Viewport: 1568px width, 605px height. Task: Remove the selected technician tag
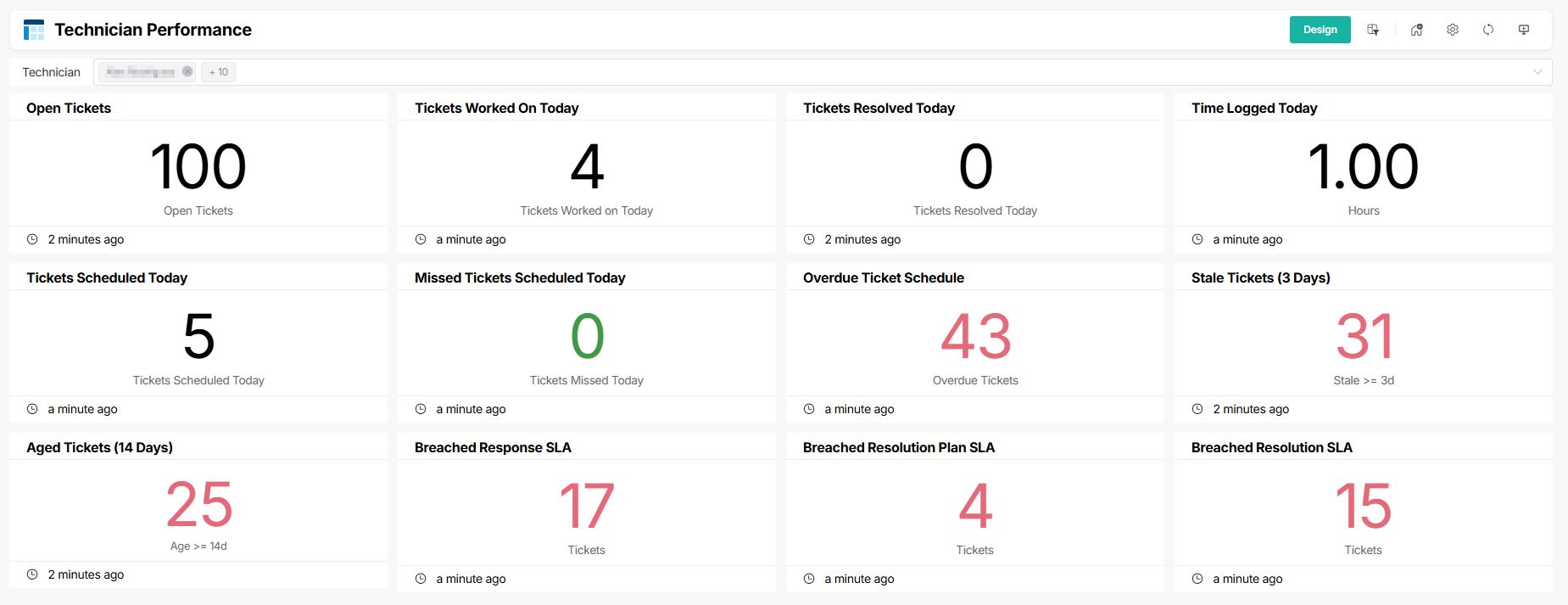tap(187, 72)
